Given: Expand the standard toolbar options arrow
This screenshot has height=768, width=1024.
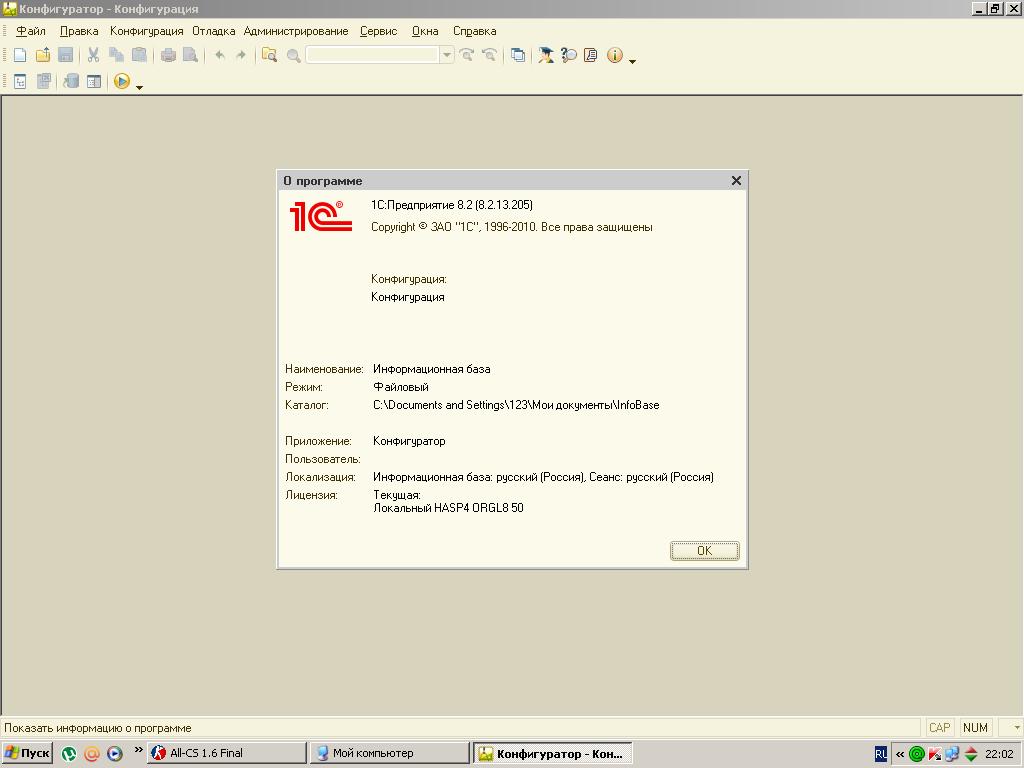Looking at the screenshot, I should (632, 61).
